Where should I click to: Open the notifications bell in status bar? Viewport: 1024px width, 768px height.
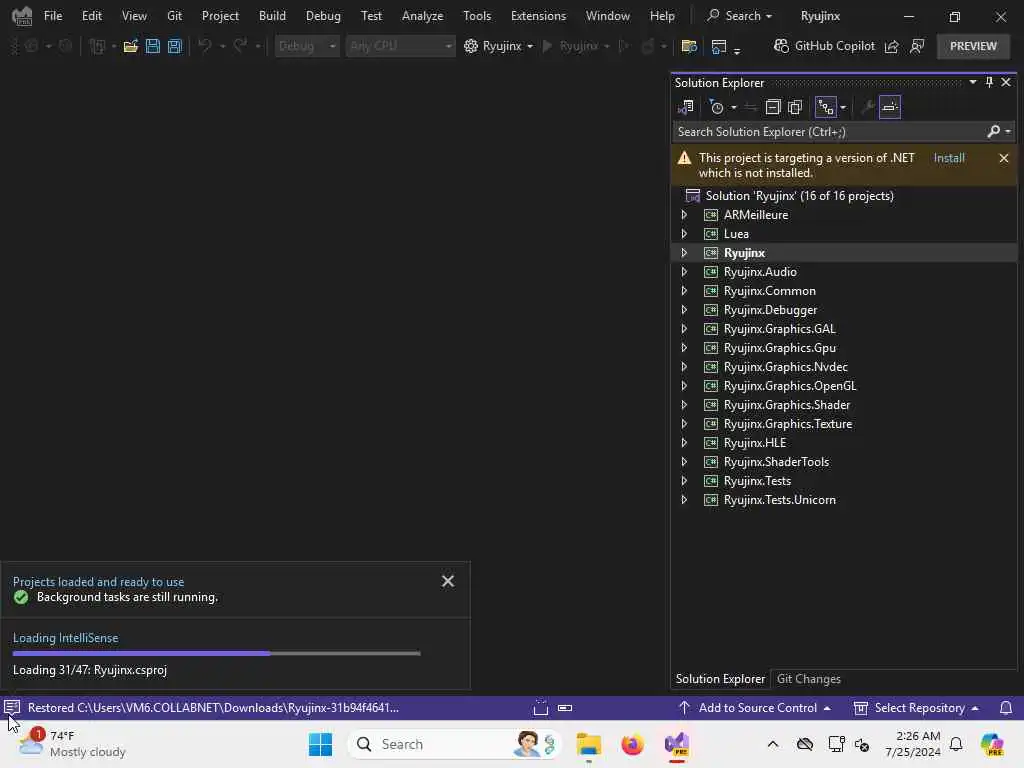(1006, 708)
